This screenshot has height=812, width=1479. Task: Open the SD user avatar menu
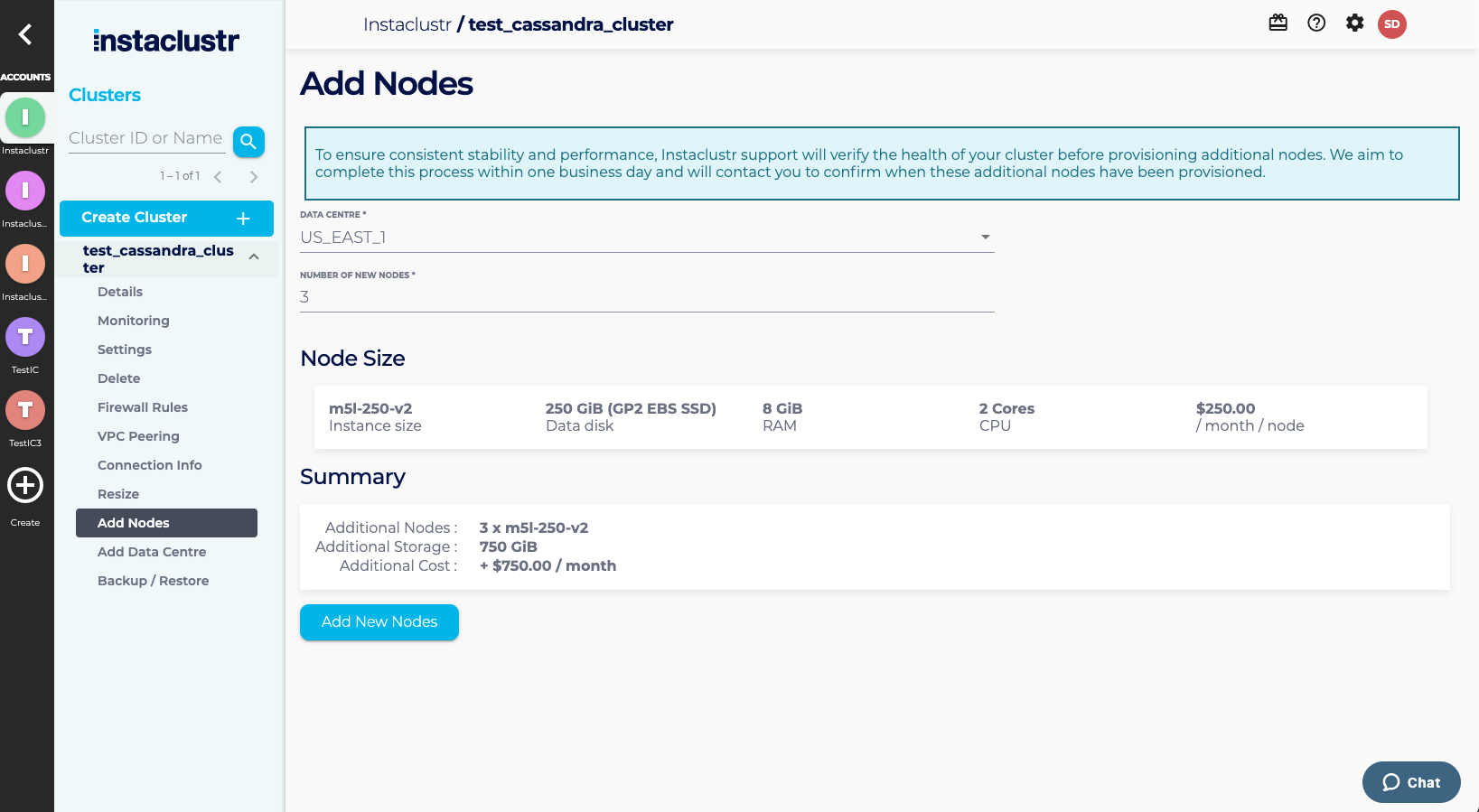coord(1392,24)
